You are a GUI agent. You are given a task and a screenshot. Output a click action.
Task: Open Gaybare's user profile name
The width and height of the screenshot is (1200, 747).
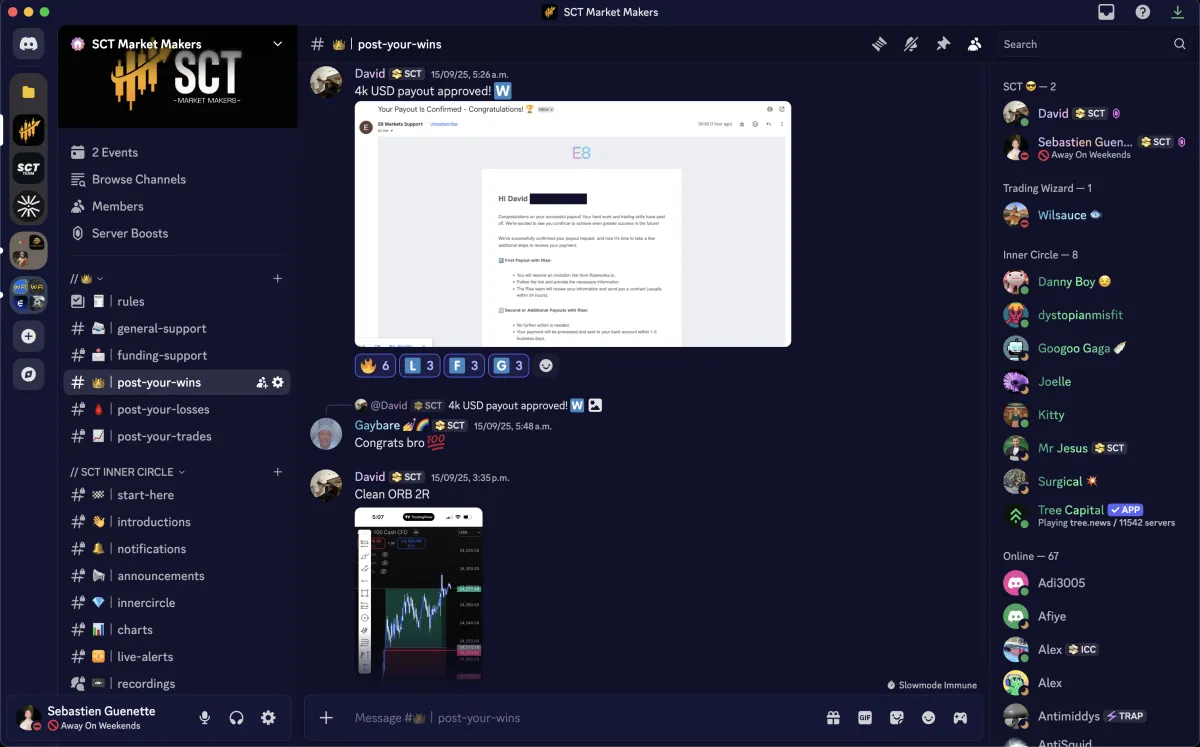point(377,425)
